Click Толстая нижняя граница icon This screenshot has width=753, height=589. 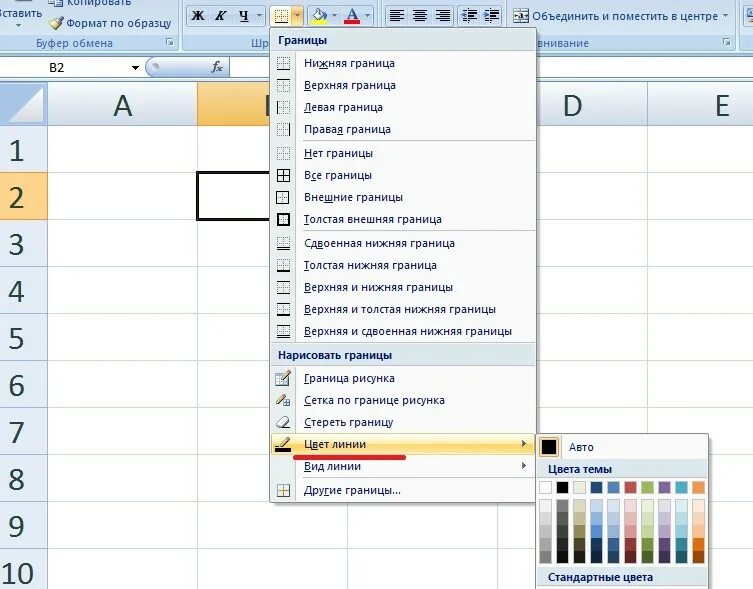pos(283,266)
